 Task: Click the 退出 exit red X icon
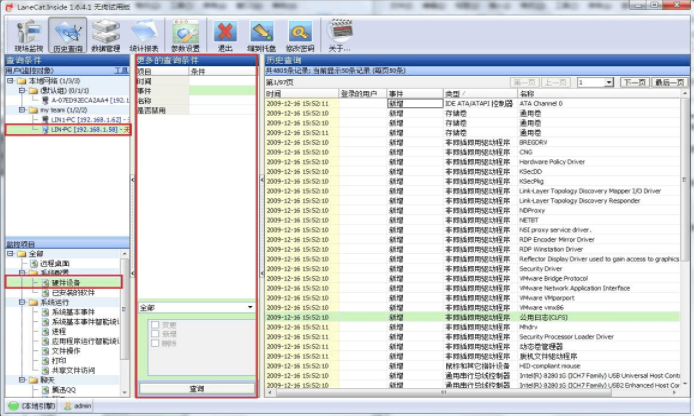coord(226,34)
